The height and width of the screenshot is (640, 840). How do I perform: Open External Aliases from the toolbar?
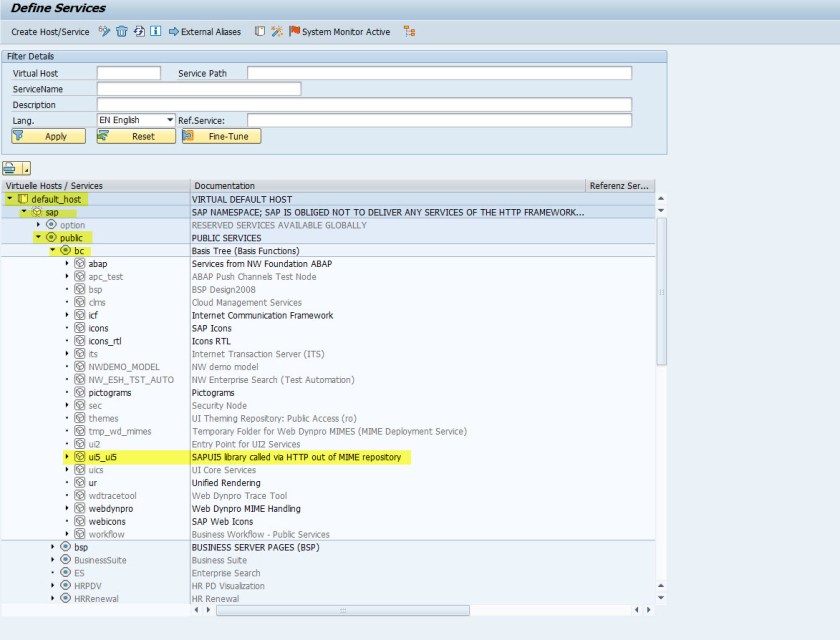coord(205,32)
